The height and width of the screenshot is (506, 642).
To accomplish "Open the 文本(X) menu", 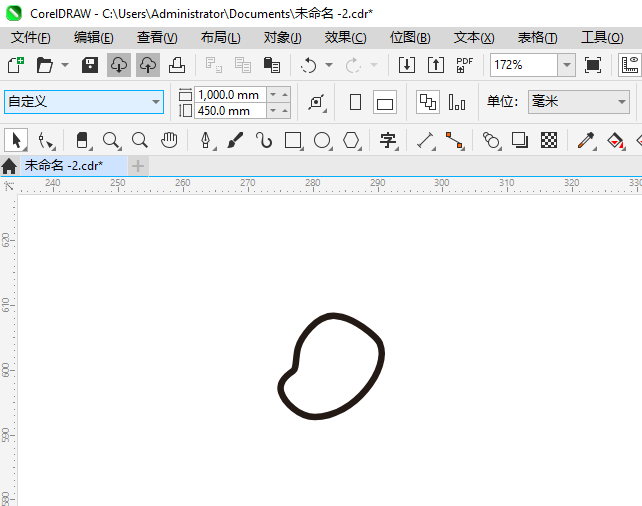I will coord(474,38).
